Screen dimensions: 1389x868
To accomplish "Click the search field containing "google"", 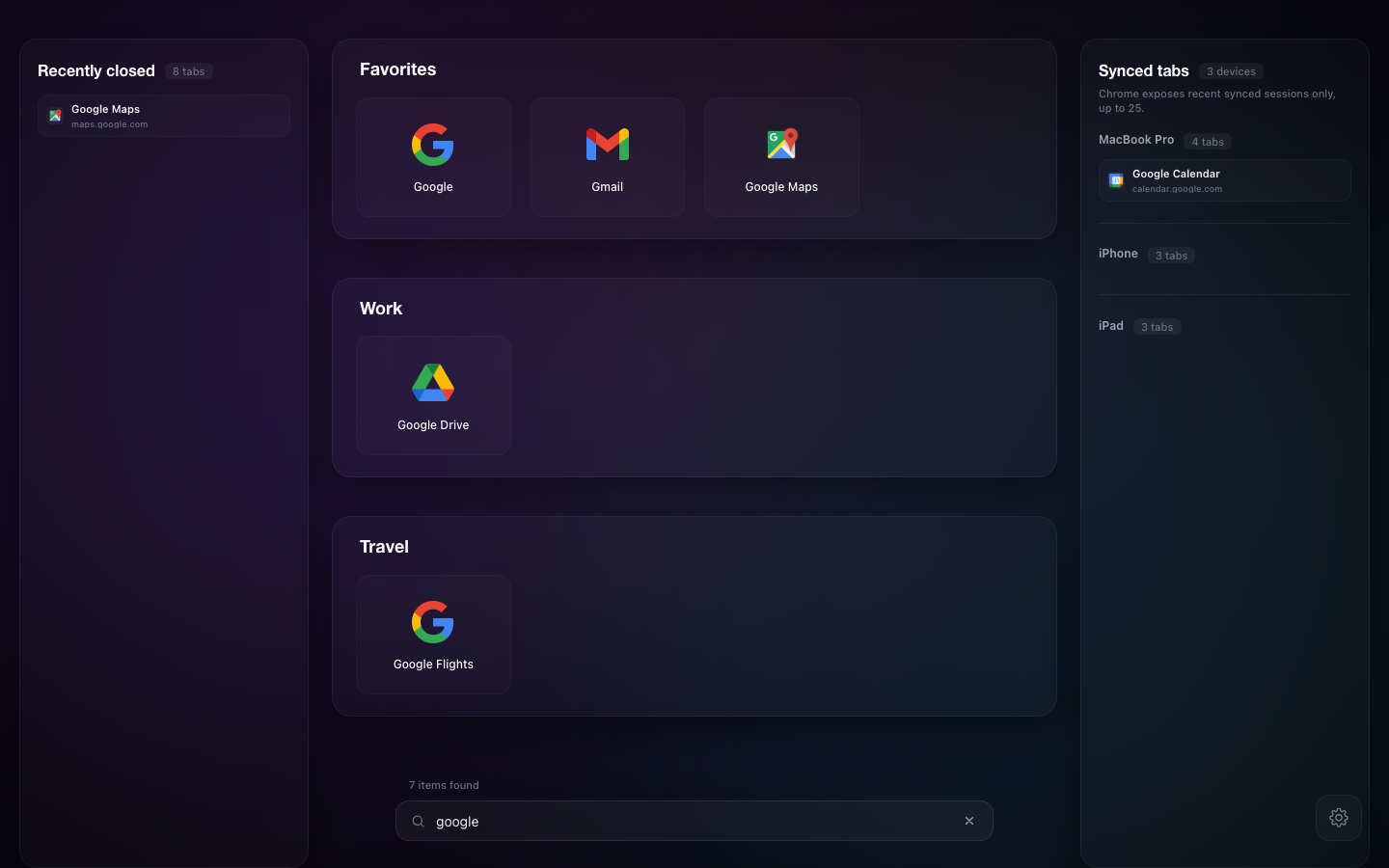I will 694,821.
